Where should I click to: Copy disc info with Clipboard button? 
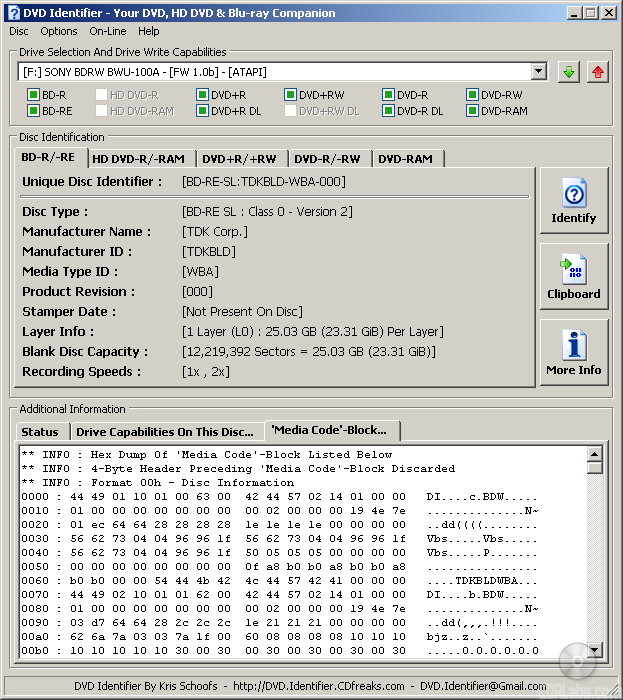[x=573, y=277]
